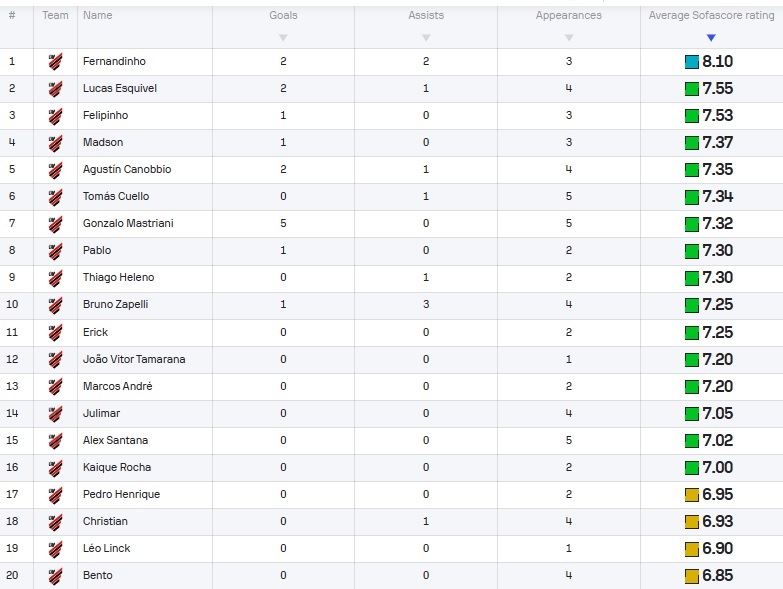The image size is (783, 589).
Task: Select the Name column header
Action: 97,15
